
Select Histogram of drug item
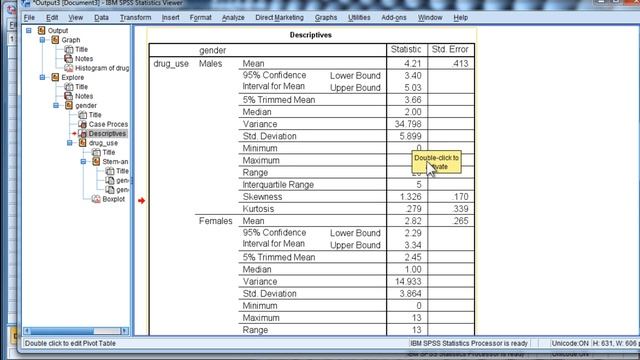click(x=102, y=68)
